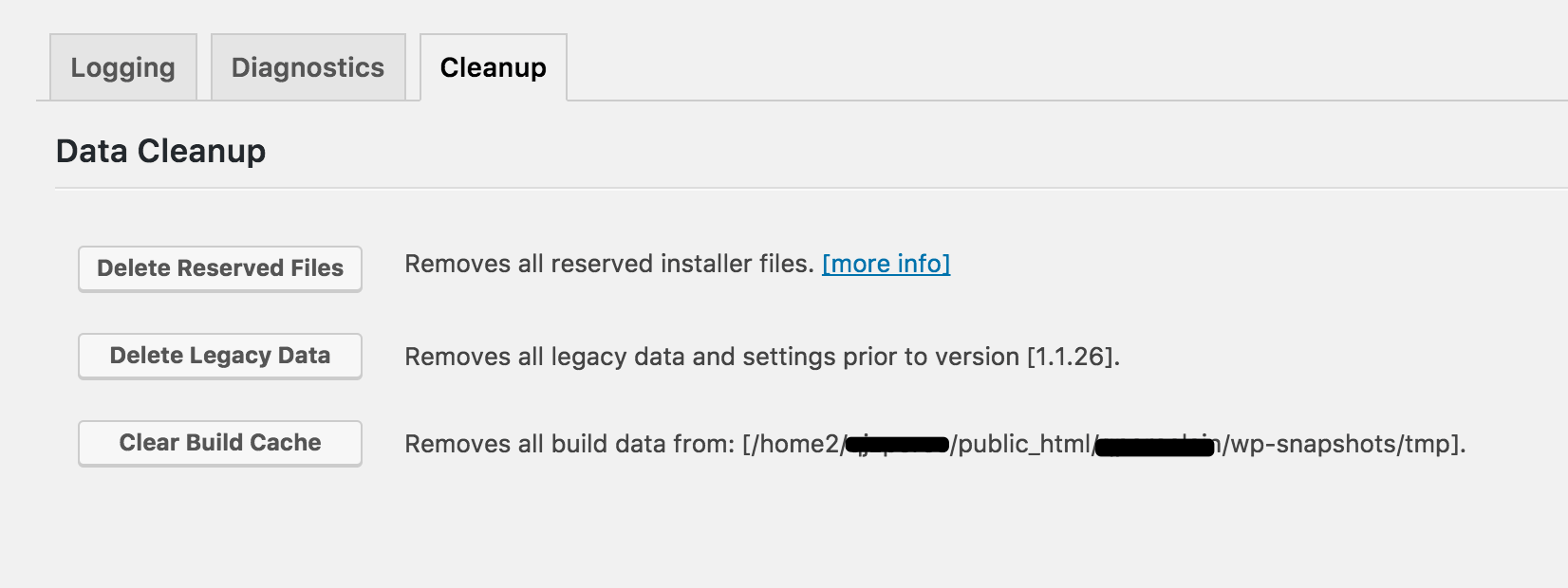This screenshot has width=1568, height=588.
Task: Click the 'Removes all build data from' text
Action: (569, 444)
